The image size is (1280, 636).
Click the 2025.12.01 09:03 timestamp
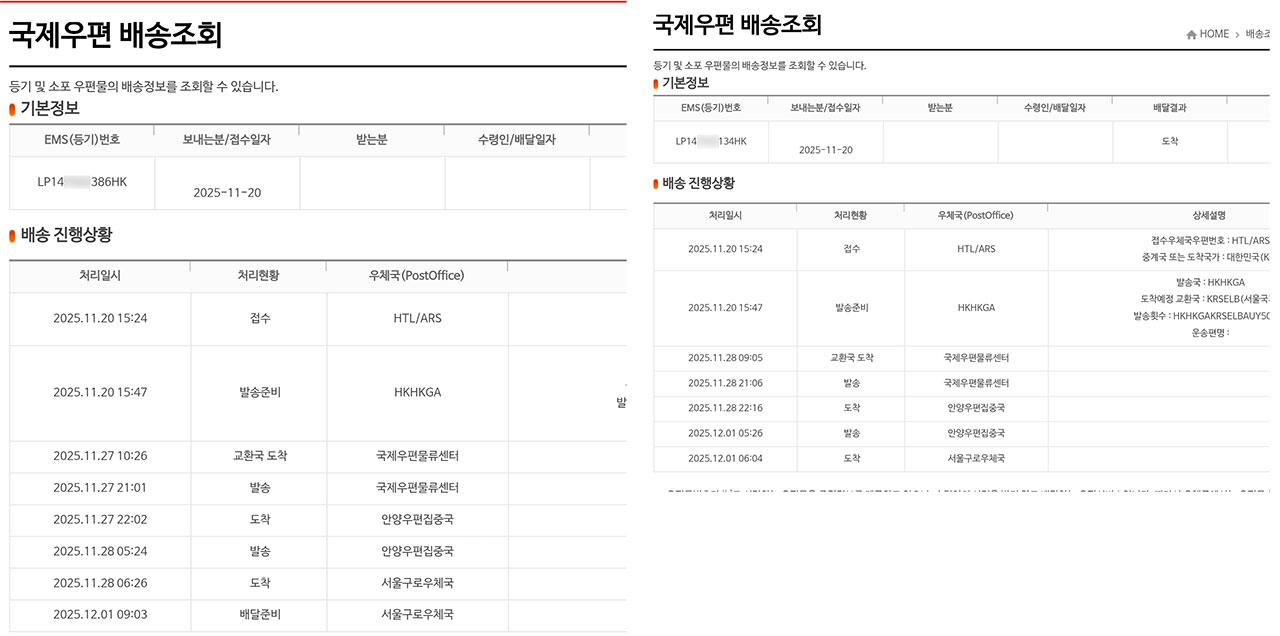[100, 614]
